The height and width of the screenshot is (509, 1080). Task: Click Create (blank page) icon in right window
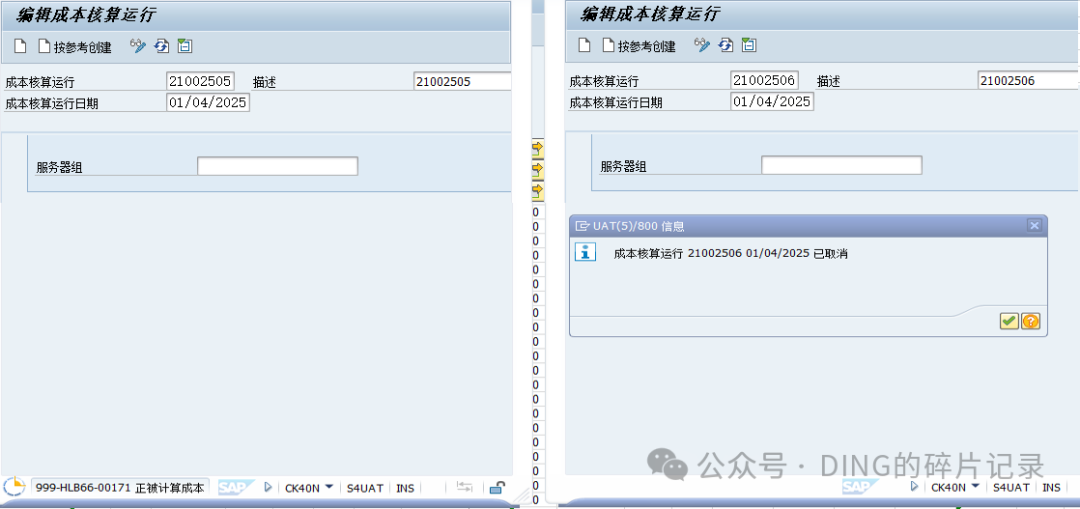pos(584,46)
